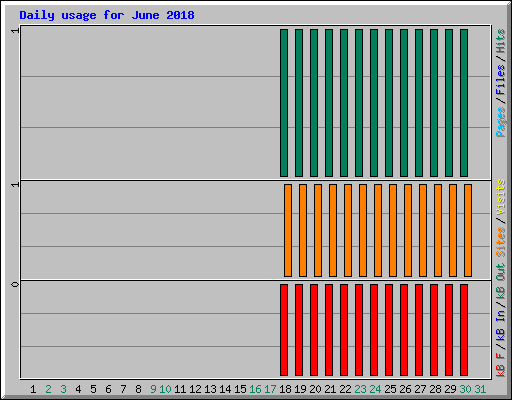512x400 pixels.
Task: Click day label 13 on the x-axis
Action: tap(210, 389)
